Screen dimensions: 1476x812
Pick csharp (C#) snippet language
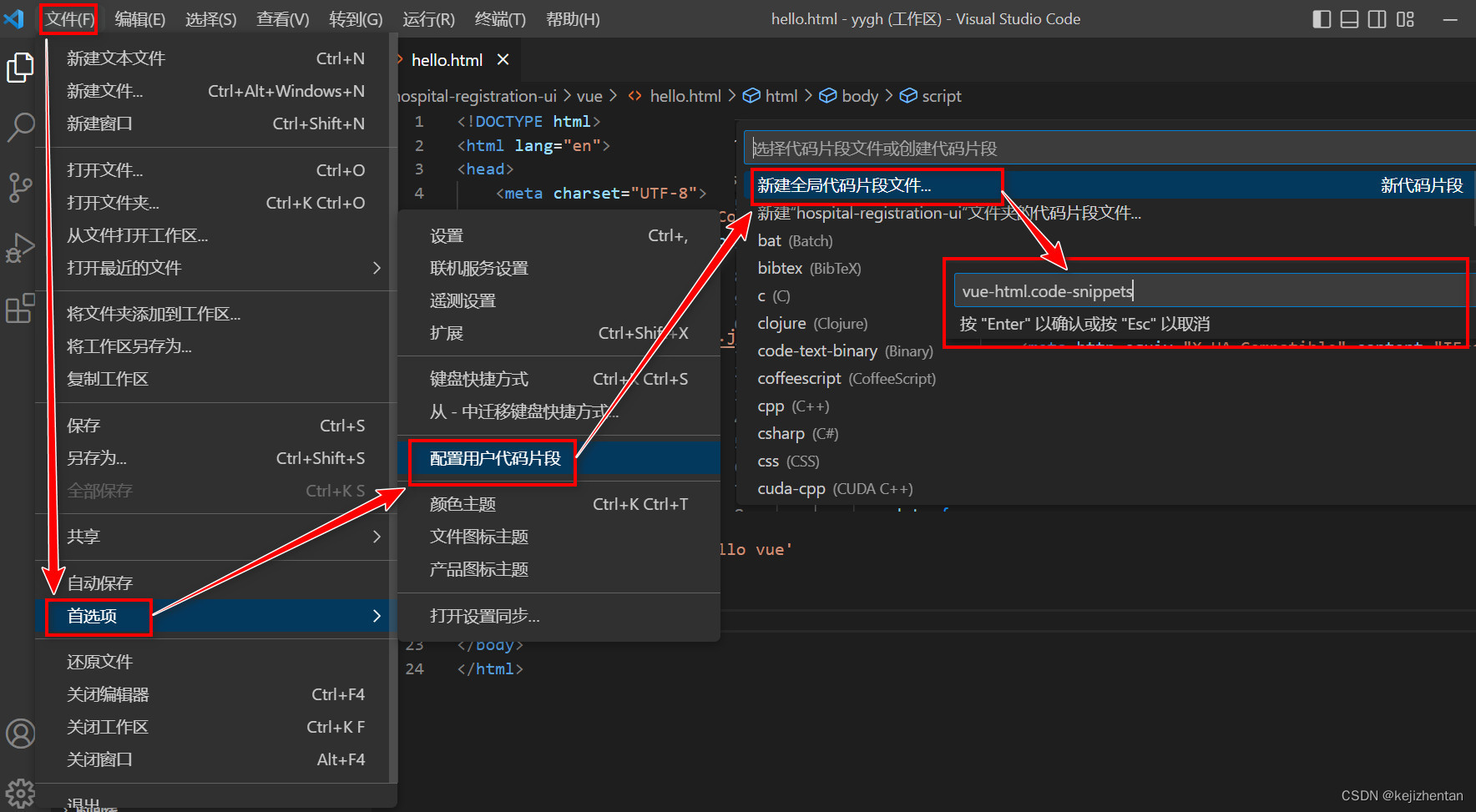tap(1109, 433)
